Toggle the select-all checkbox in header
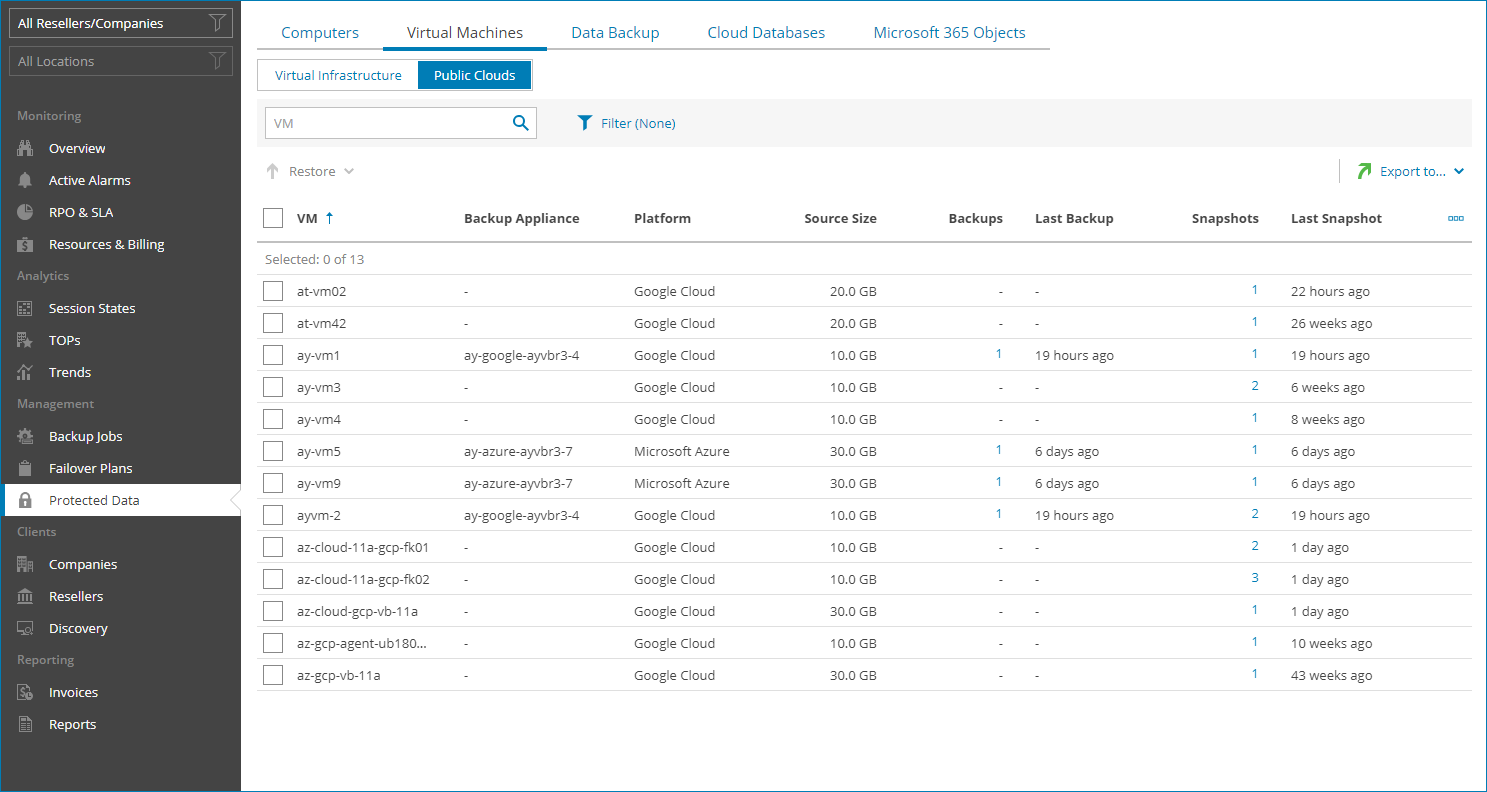The width and height of the screenshot is (1487, 792). pyautogui.click(x=273, y=218)
